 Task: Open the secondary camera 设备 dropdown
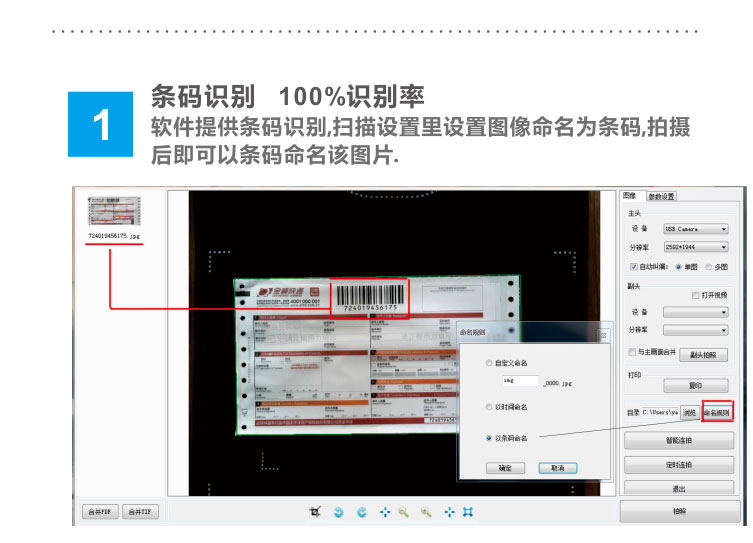(696, 313)
